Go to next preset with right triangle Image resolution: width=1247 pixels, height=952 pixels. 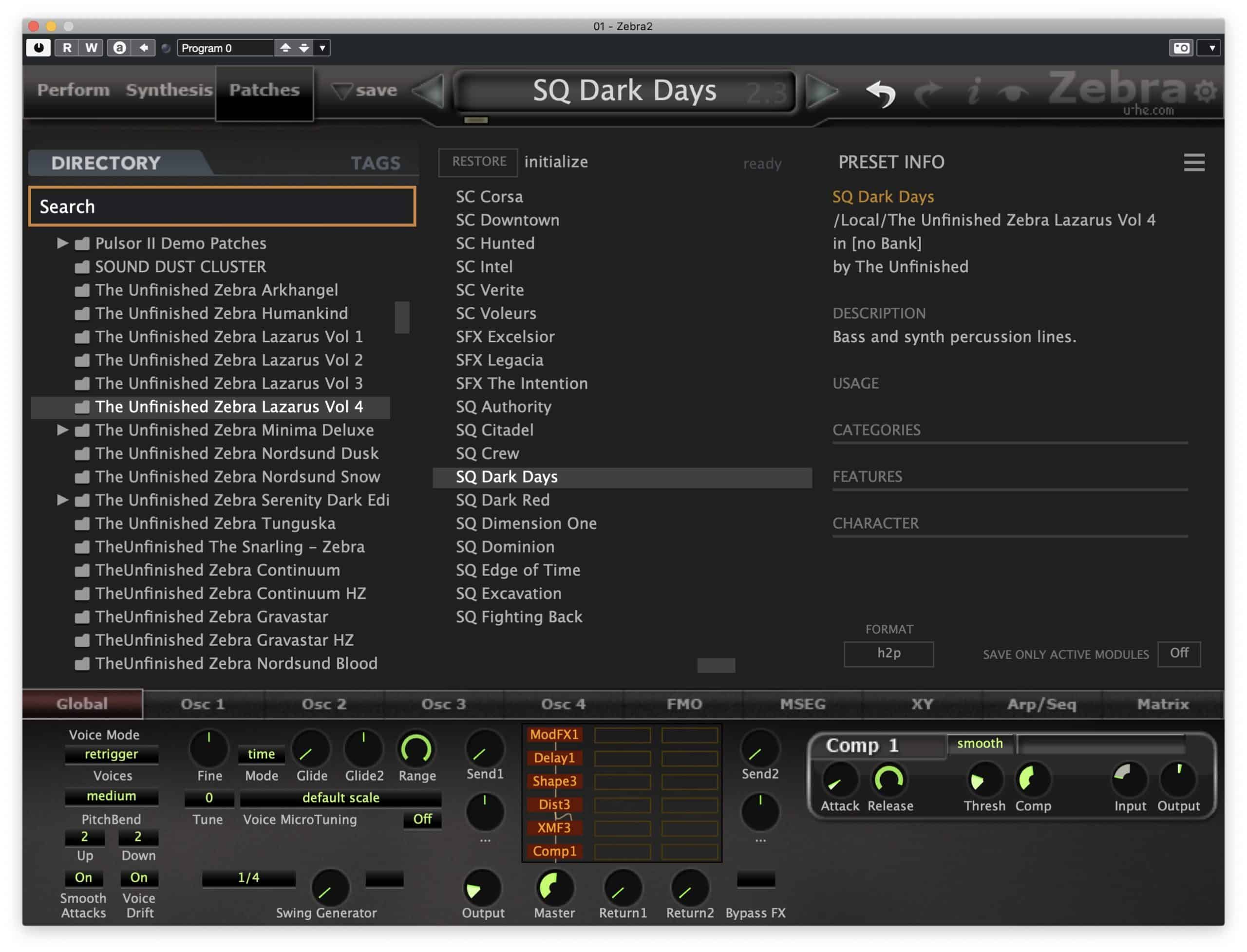pos(822,91)
